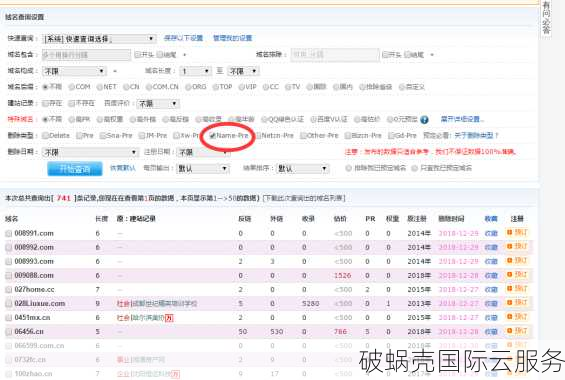Click the 展开详细设置 link
565x380 pixels.
(x=462, y=119)
